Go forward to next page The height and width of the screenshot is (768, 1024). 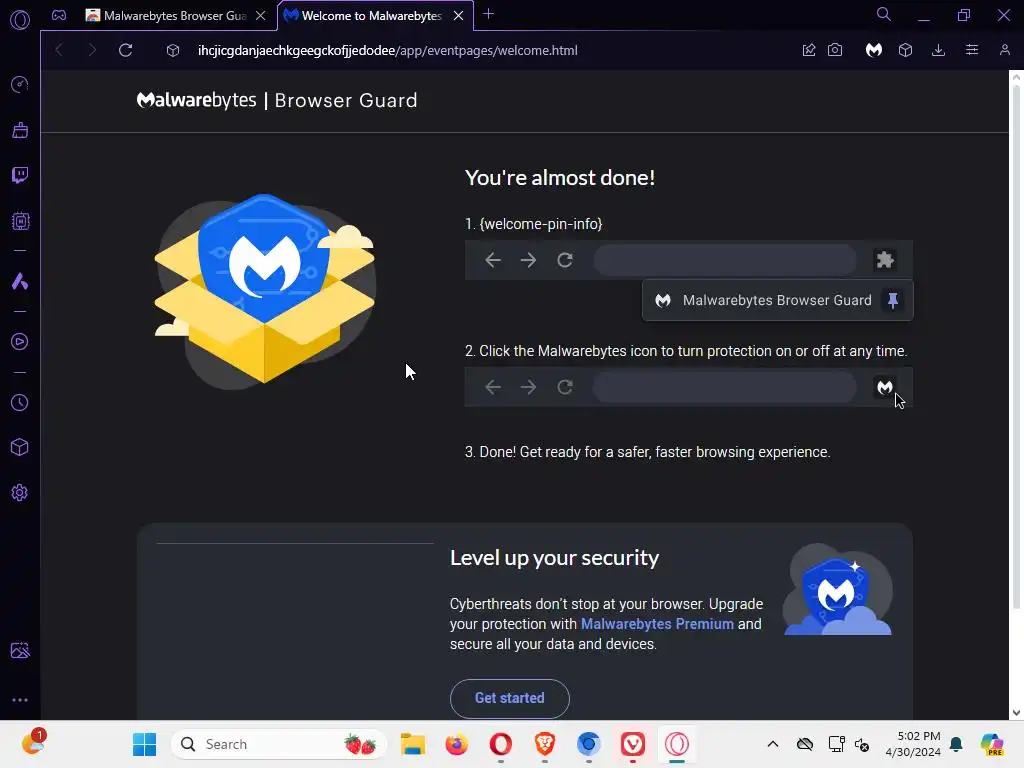92,50
